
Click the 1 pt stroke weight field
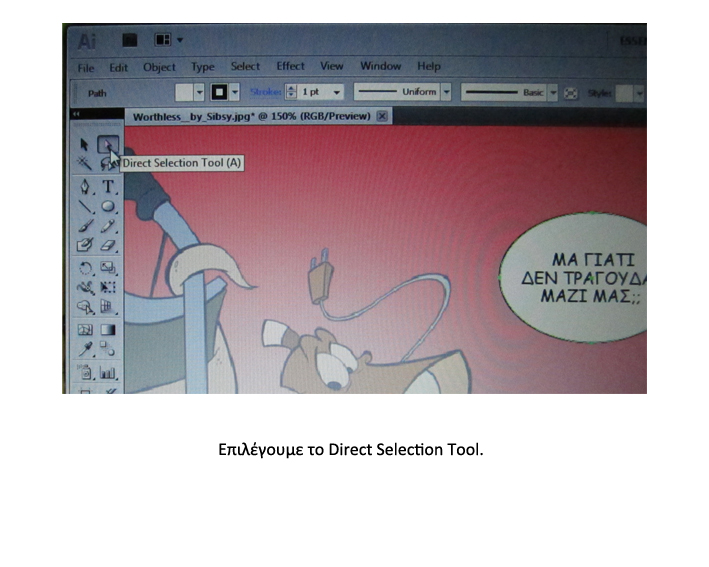[x=314, y=92]
